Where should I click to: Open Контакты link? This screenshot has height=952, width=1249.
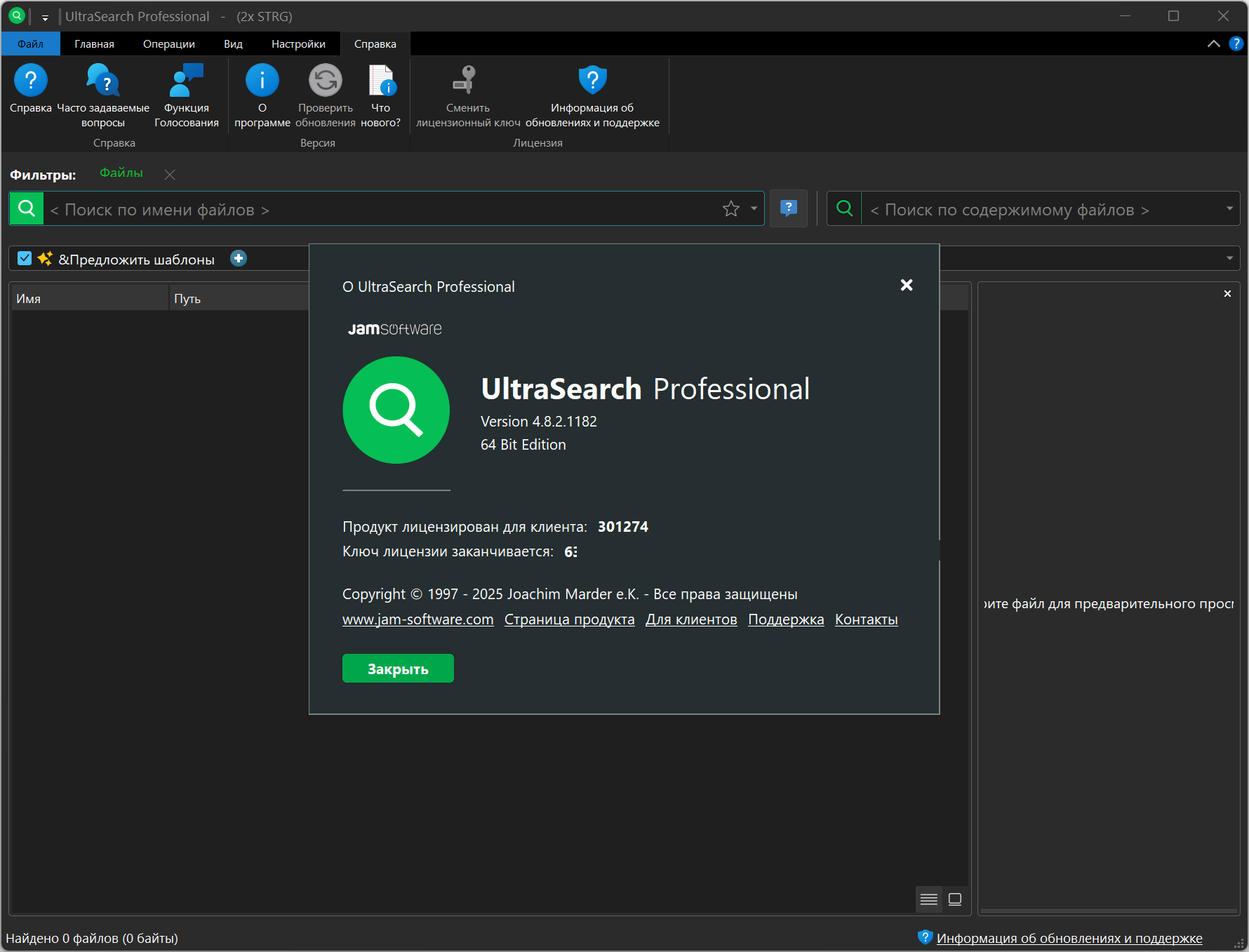click(x=866, y=619)
